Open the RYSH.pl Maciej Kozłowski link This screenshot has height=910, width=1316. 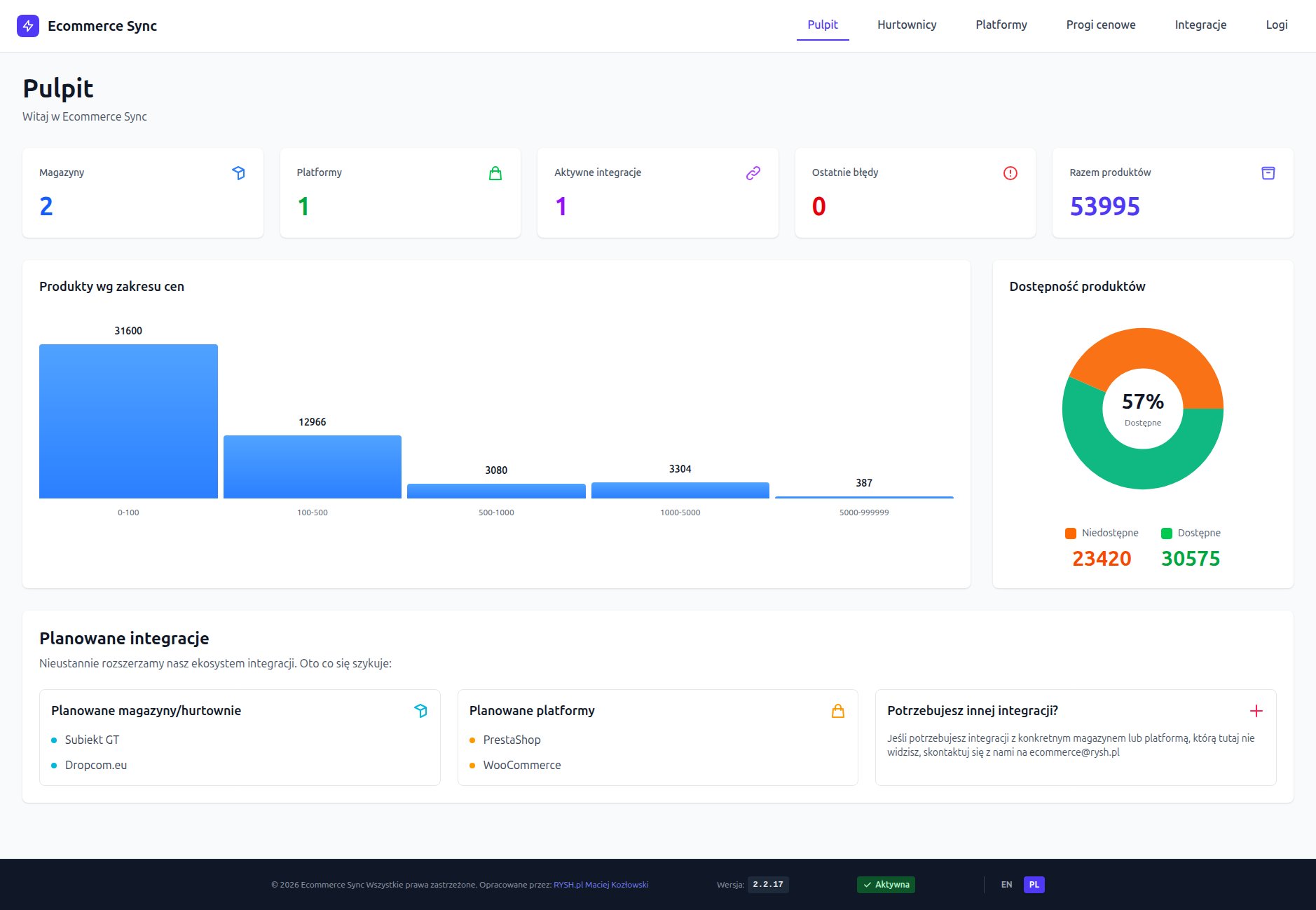tap(600, 885)
